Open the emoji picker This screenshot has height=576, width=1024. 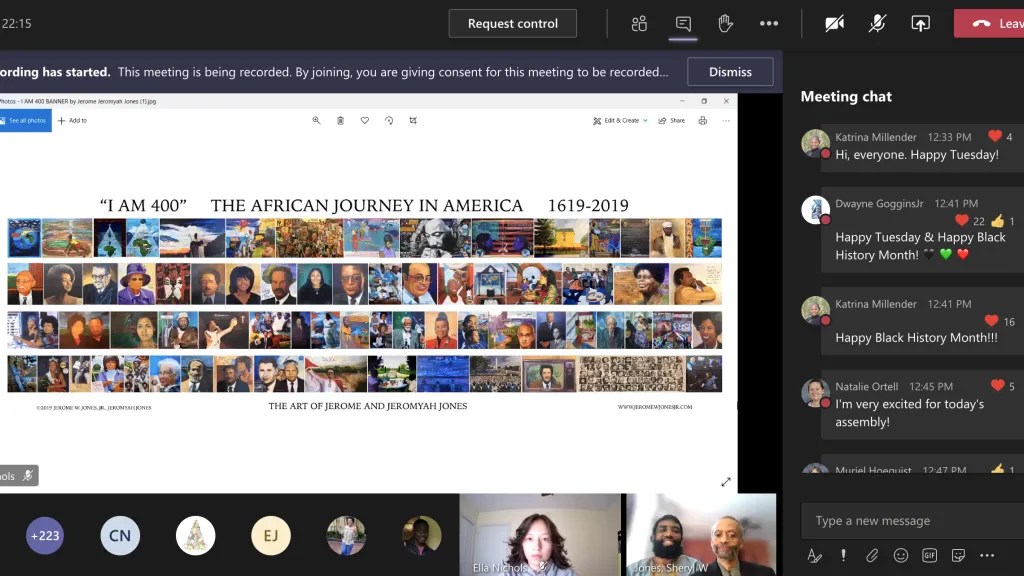pyautogui.click(x=901, y=556)
